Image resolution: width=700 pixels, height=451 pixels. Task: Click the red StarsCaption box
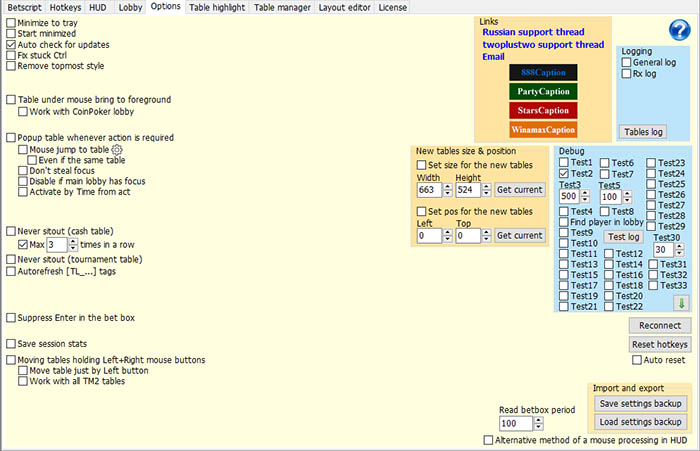point(542,111)
